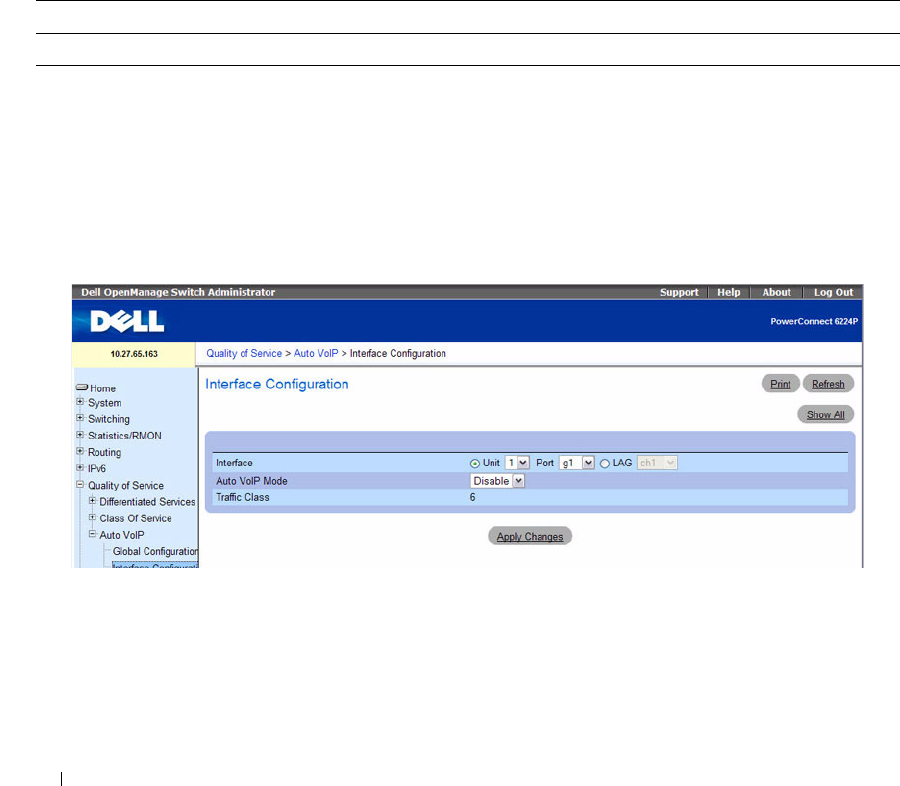The width and height of the screenshot is (900, 786).
Task: Select the System tree label
Action: click(104, 403)
